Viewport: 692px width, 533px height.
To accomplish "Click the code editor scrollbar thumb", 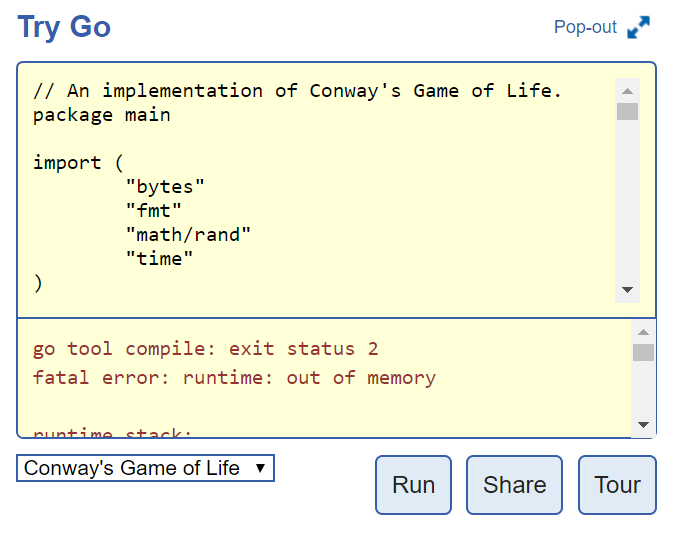I will pyautogui.click(x=628, y=111).
